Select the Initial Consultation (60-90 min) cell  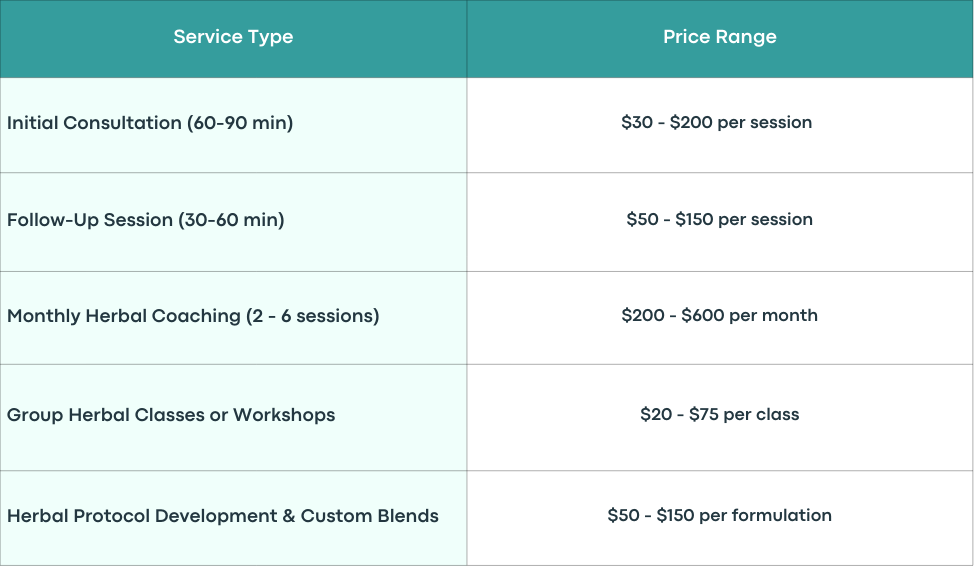[x=233, y=125]
